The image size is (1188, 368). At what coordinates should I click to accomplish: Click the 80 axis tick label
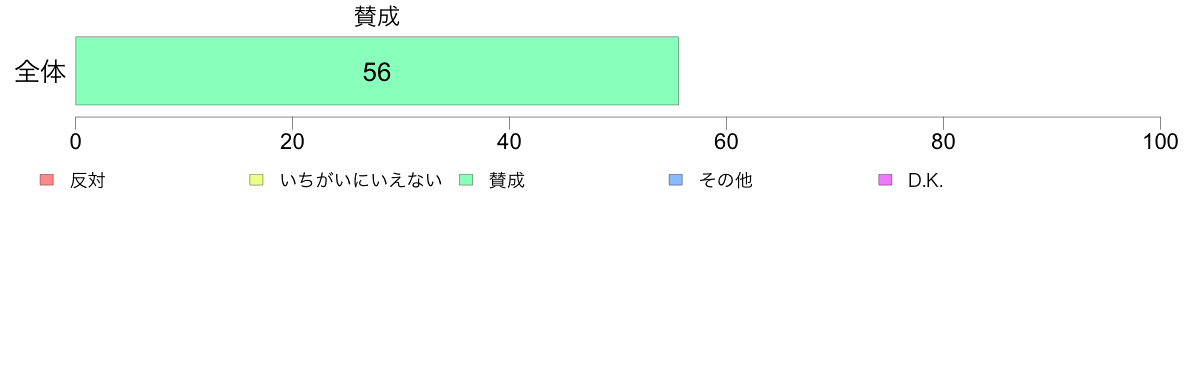(x=943, y=142)
